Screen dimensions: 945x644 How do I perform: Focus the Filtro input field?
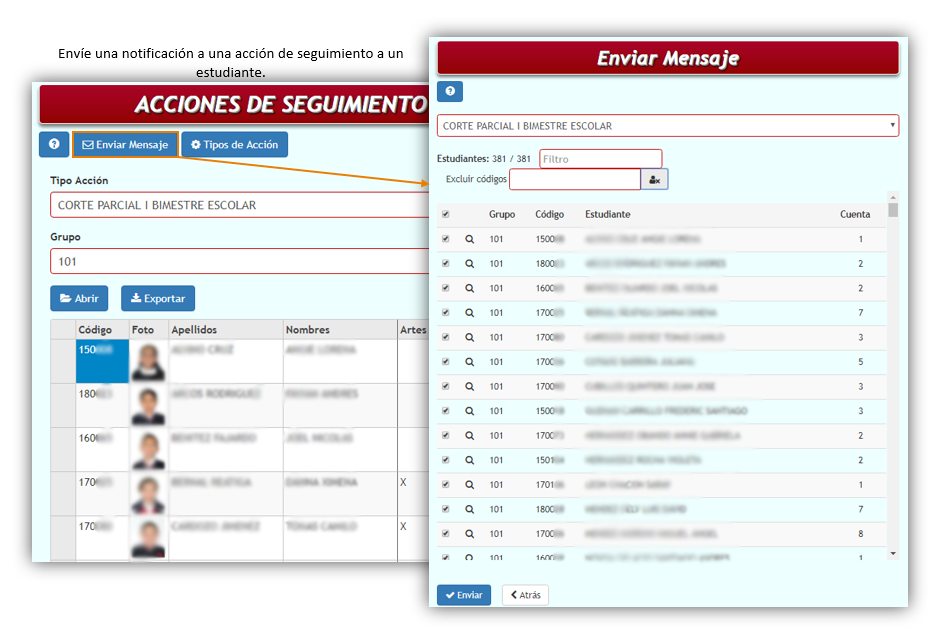pos(601,159)
